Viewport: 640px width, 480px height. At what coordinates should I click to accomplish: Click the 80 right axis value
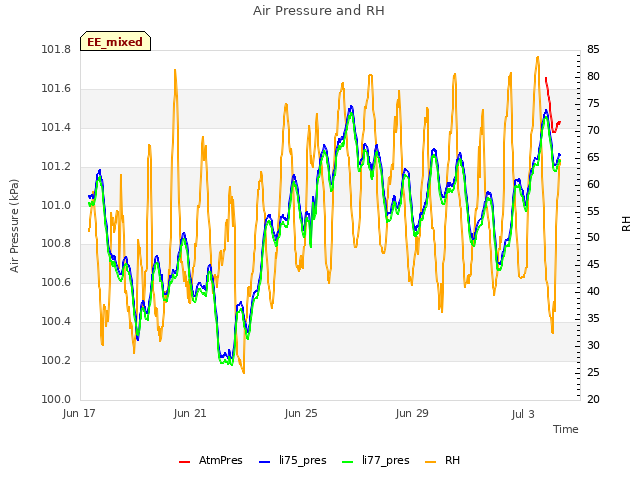click(593, 76)
